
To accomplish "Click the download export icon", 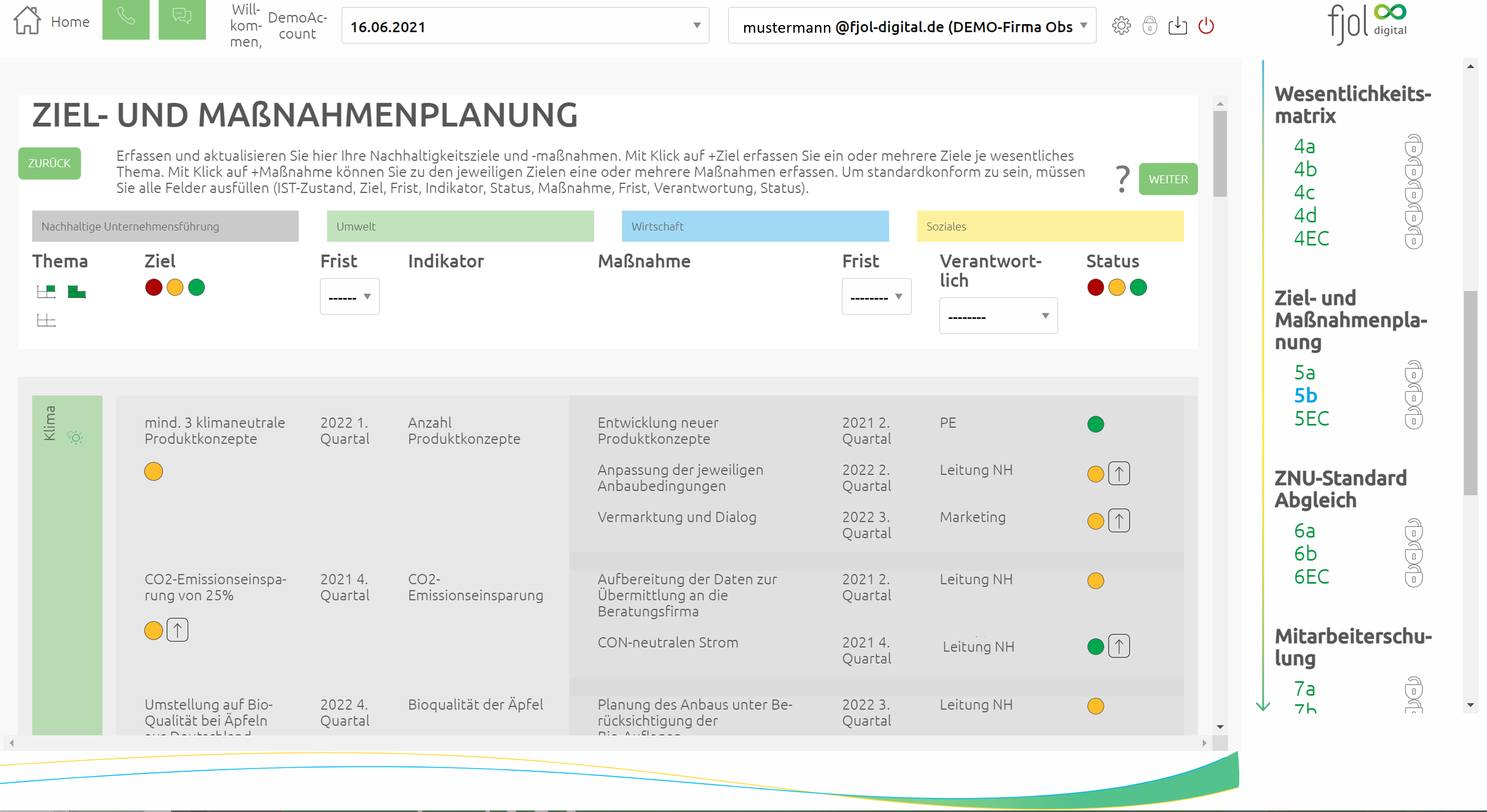I will (x=1177, y=26).
